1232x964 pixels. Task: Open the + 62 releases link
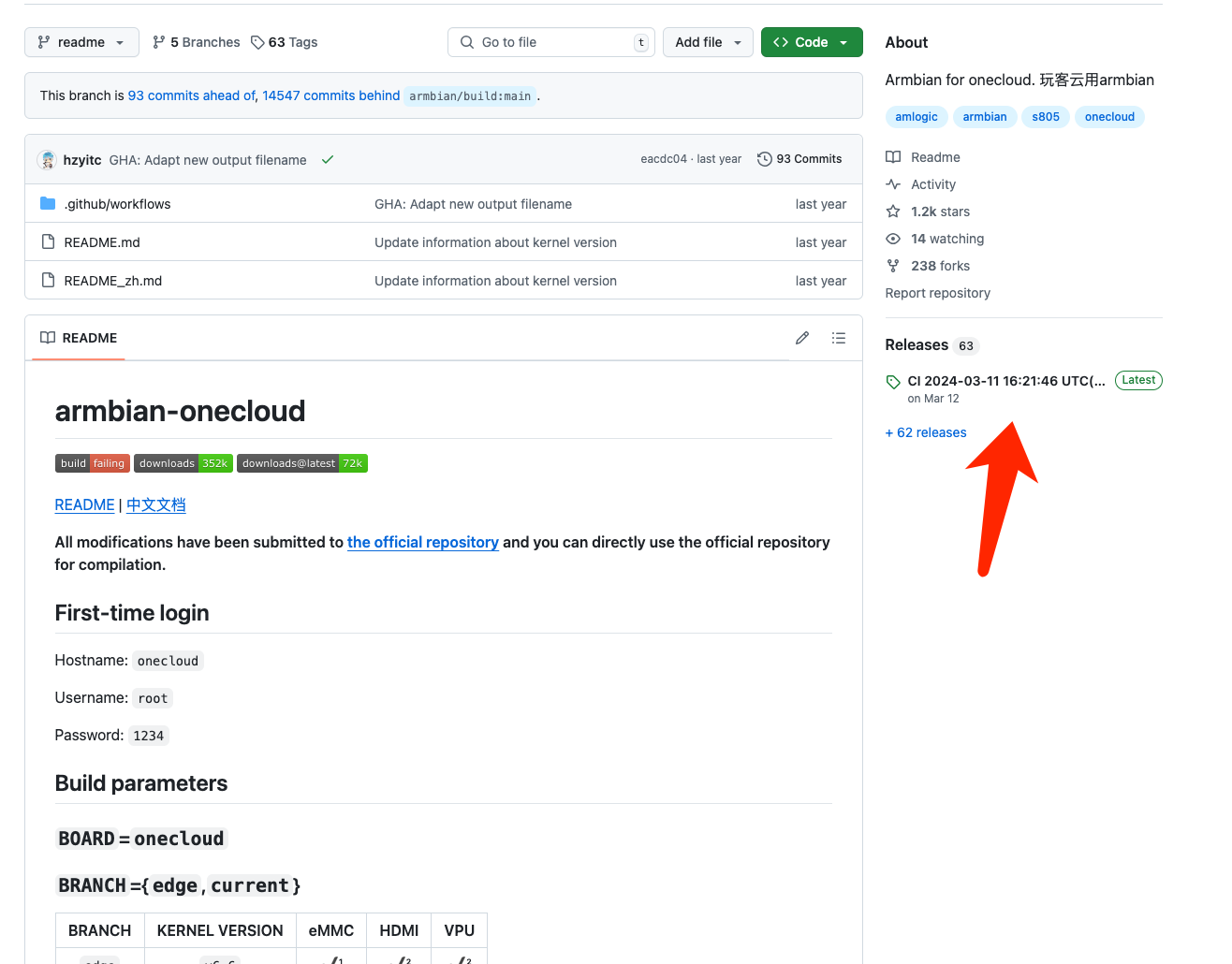926,432
